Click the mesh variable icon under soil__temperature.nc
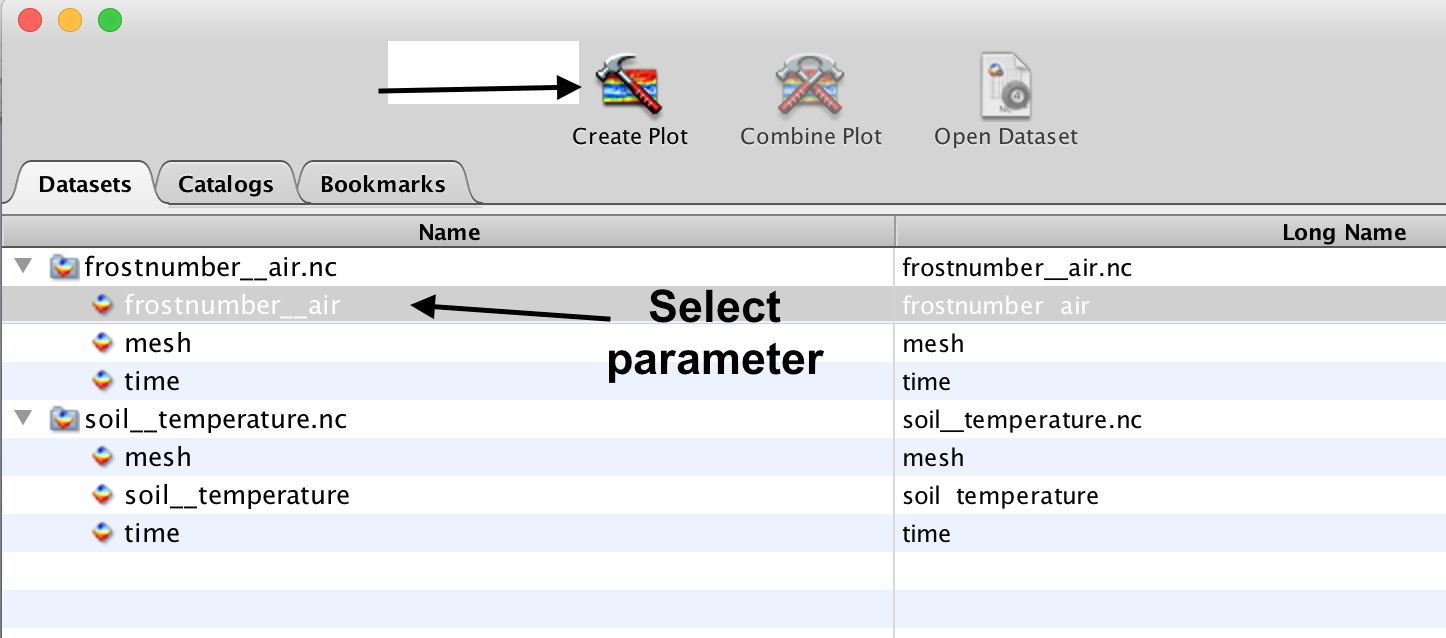The height and width of the screenshot is (638, 1446). click(102, 457)
